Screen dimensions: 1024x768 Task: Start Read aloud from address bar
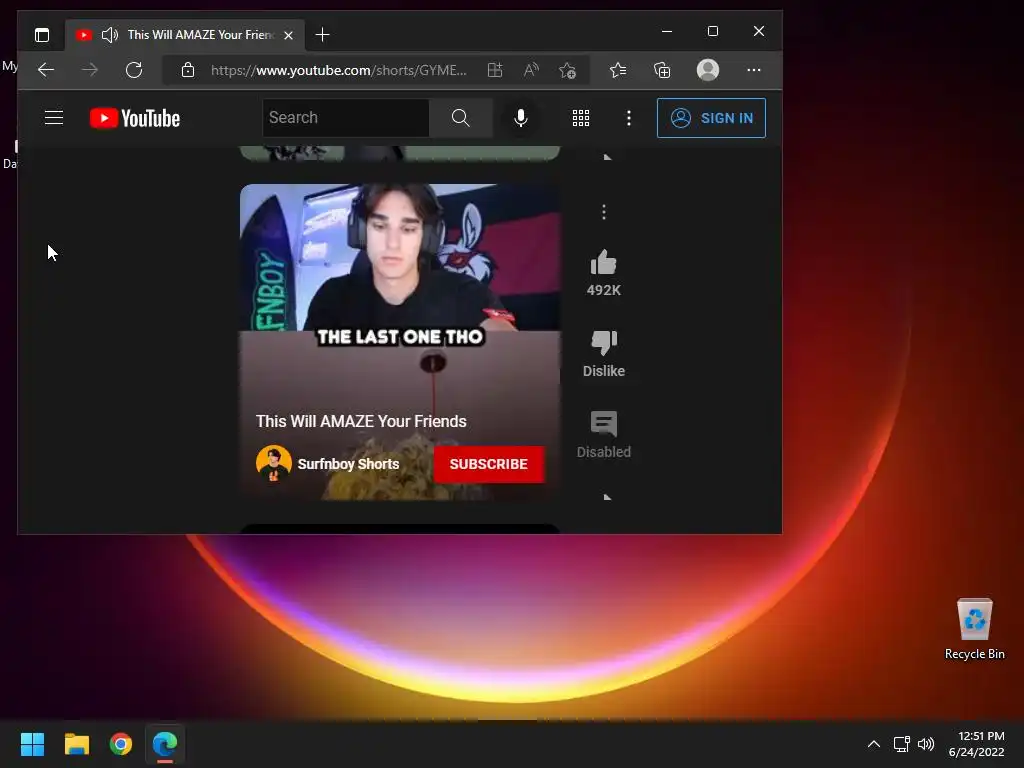pyautogui.click(x=532, y=70)
